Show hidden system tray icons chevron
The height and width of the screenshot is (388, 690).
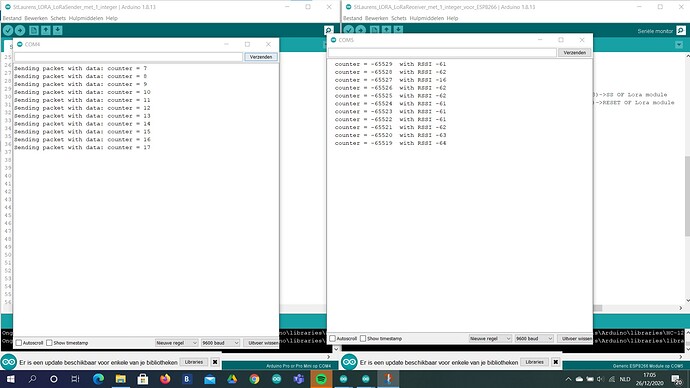pyautogui.click(x=568, y=379)
